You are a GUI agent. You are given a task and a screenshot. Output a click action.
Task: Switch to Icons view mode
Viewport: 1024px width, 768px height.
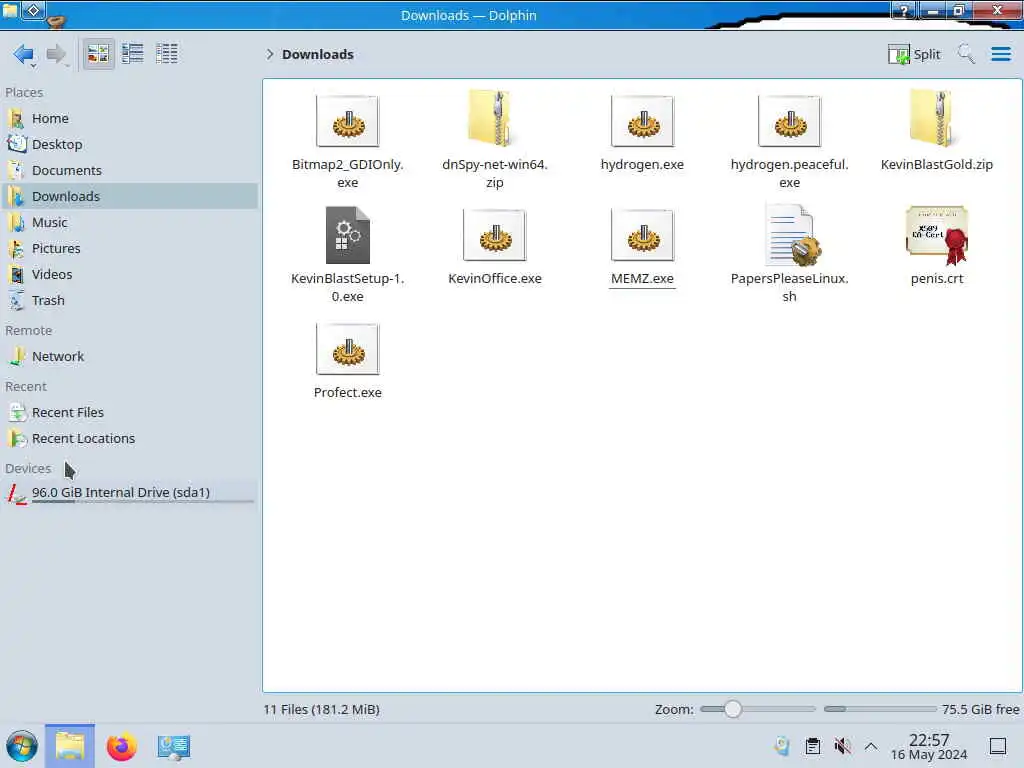[x=98, y=54]
